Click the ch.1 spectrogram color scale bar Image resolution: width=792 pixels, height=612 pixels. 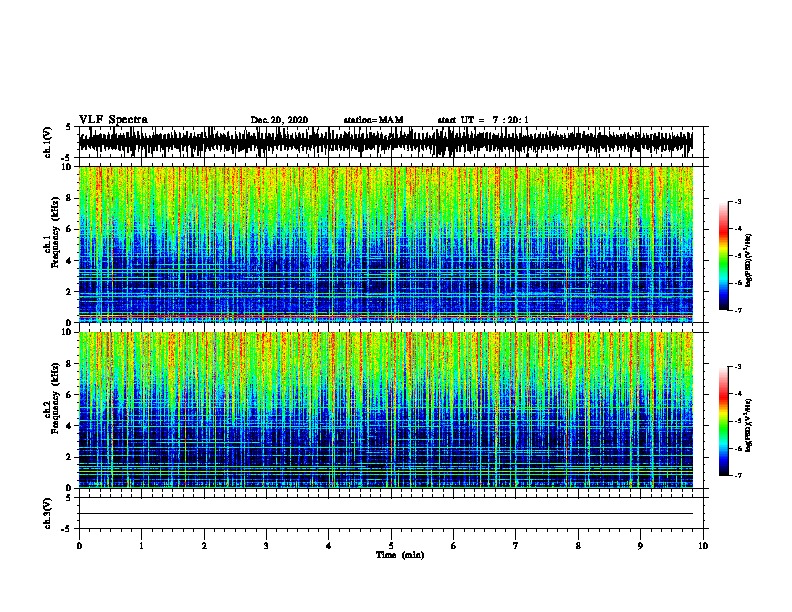point(724,256)
